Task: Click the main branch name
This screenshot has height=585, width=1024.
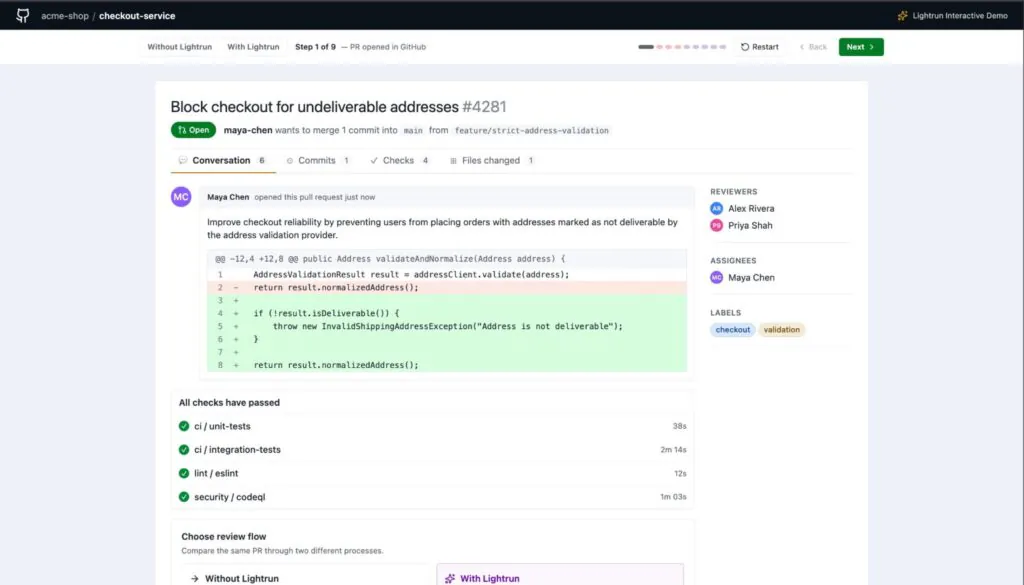Action: pyautogui.click(x=413, y=131)
